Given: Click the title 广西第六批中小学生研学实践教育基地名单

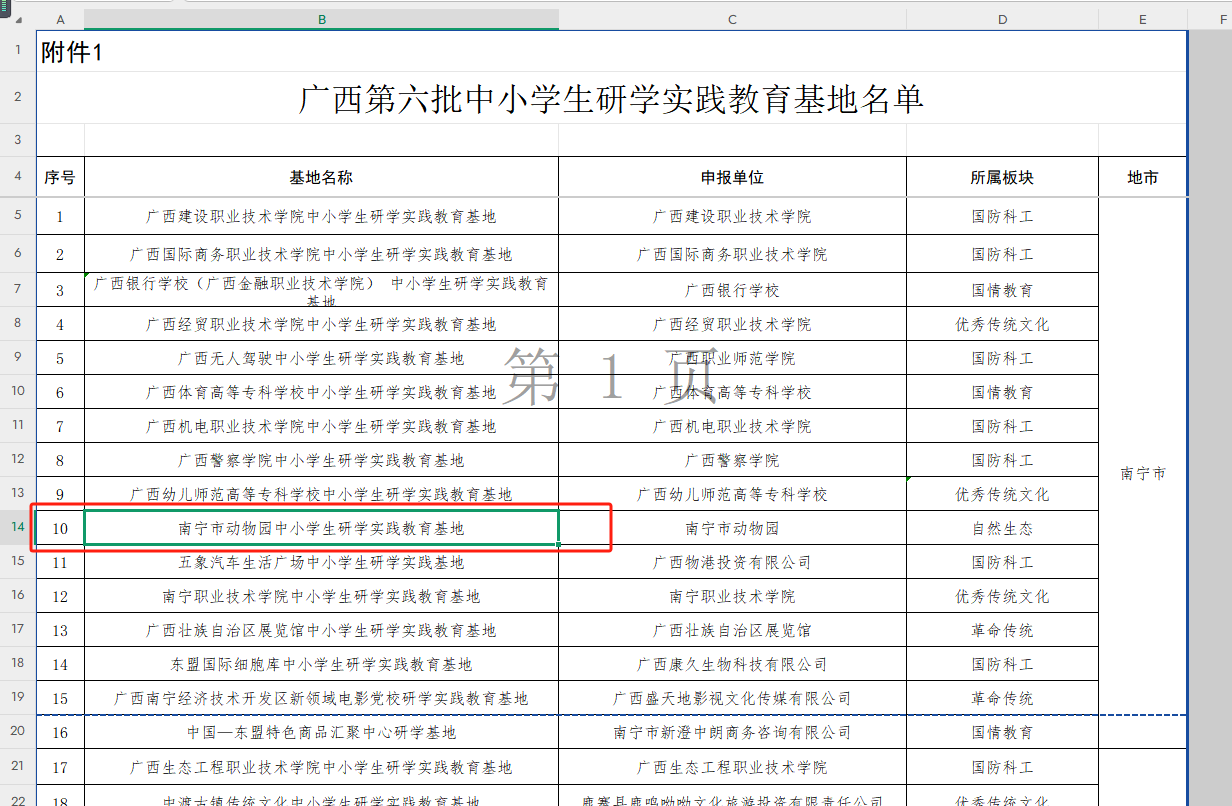Looking at the screenshot, I should (x=611, y=98).
